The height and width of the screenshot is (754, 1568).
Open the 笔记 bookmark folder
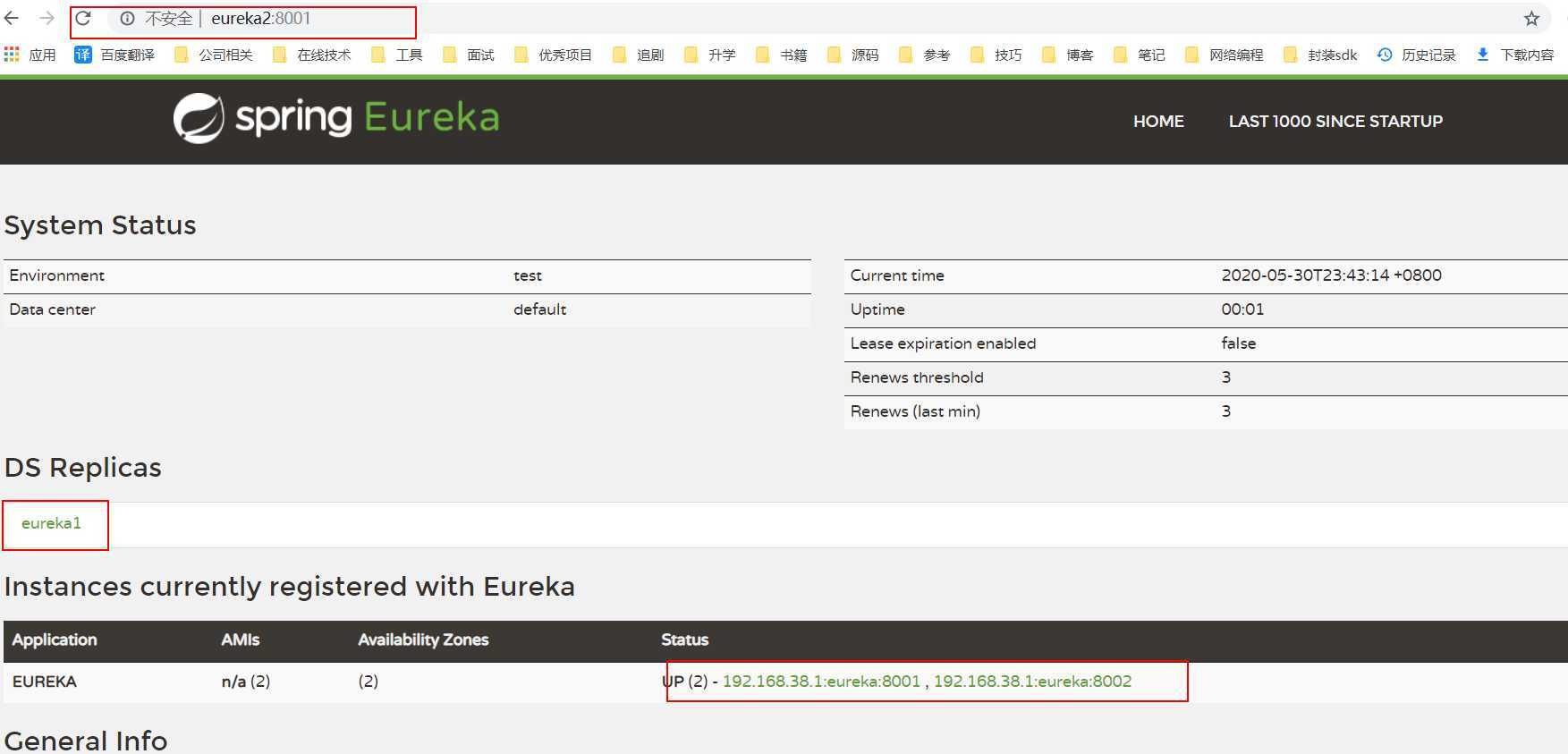tap(1139, 55)
